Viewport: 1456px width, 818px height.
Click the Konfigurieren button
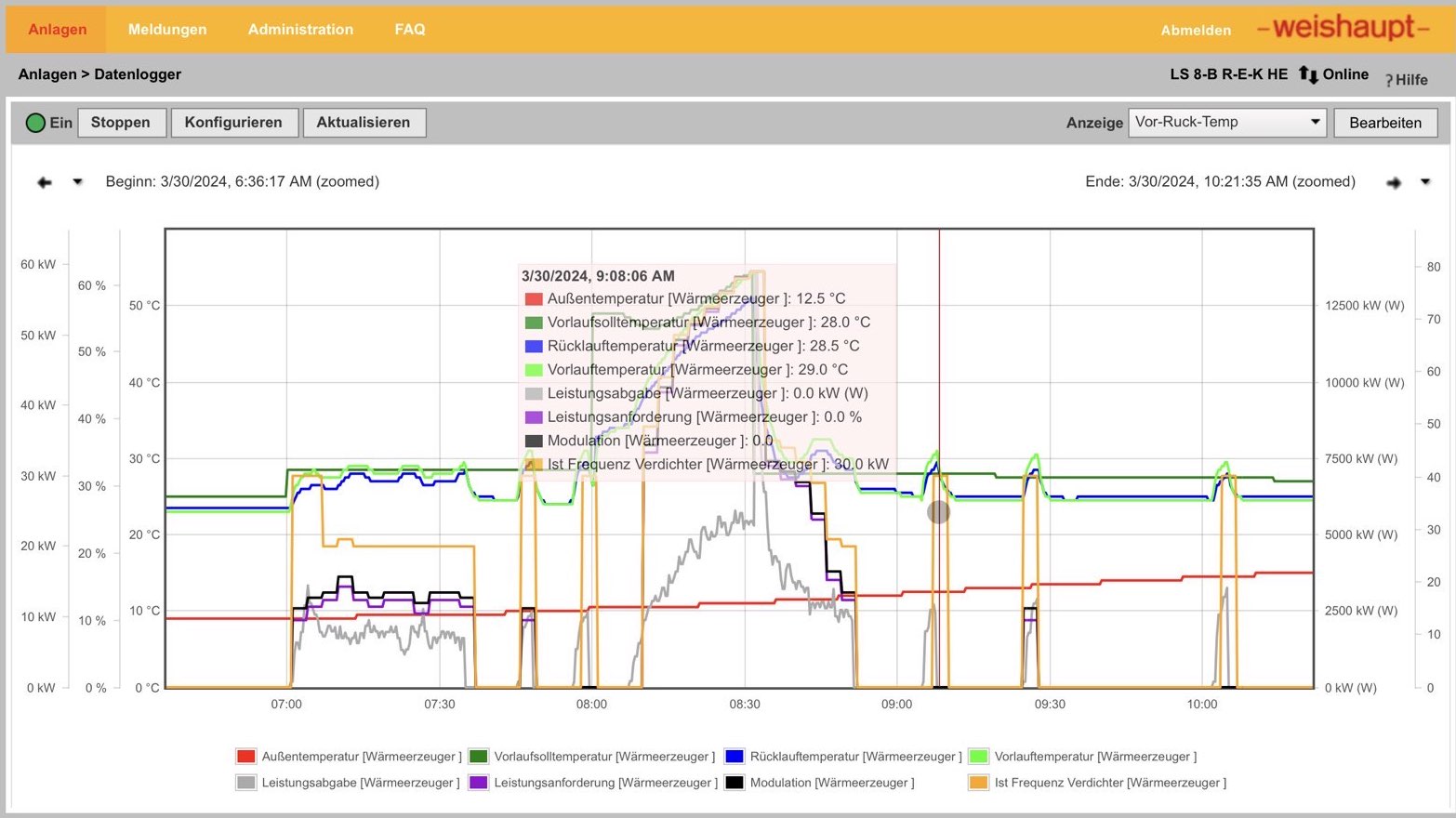[x=233, y=123]
